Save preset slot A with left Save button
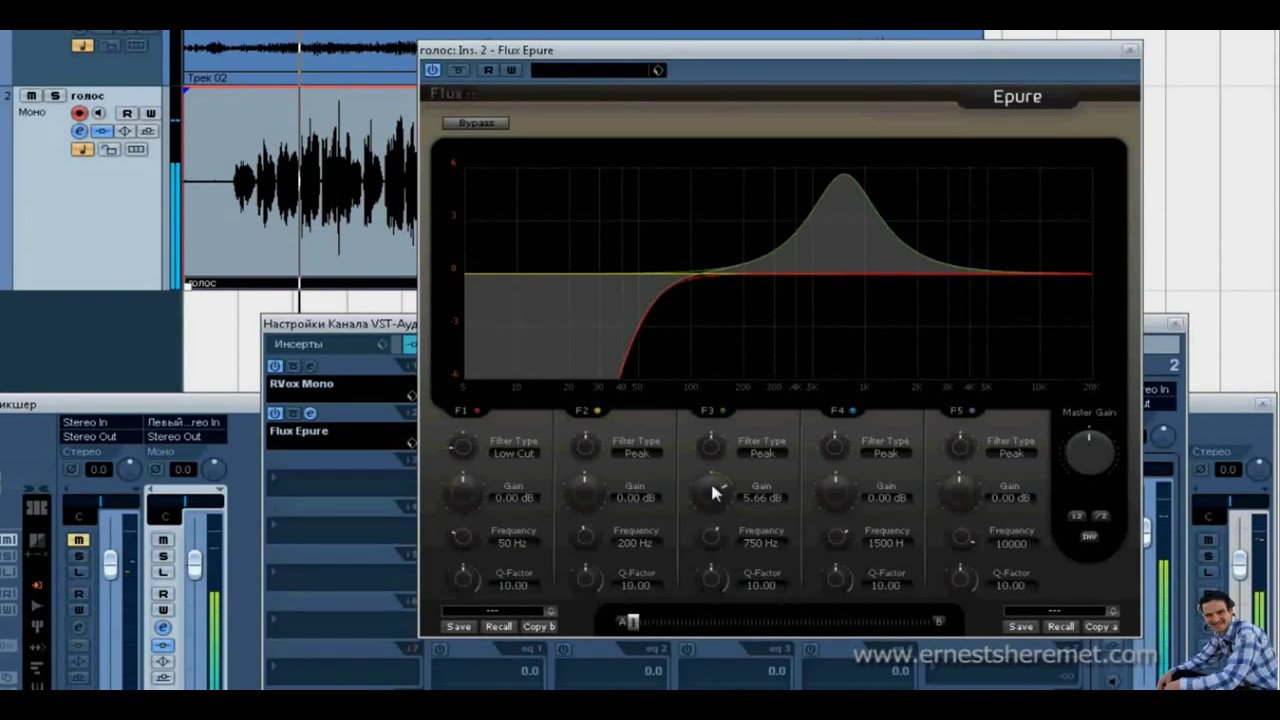This screenshot has height=720, width=1280. [459, 627]
